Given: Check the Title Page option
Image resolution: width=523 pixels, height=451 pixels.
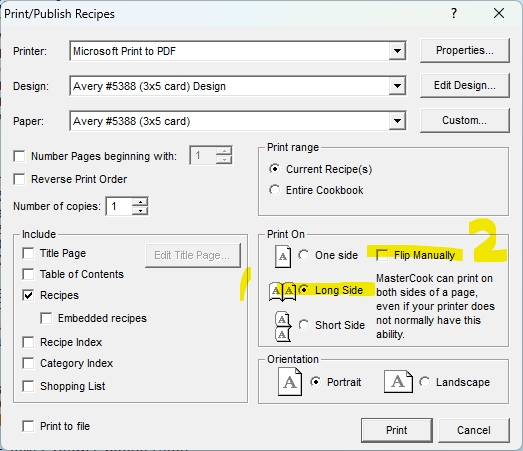Looking at the screenshot, I should pyautogui.click(x=28, y=253).
